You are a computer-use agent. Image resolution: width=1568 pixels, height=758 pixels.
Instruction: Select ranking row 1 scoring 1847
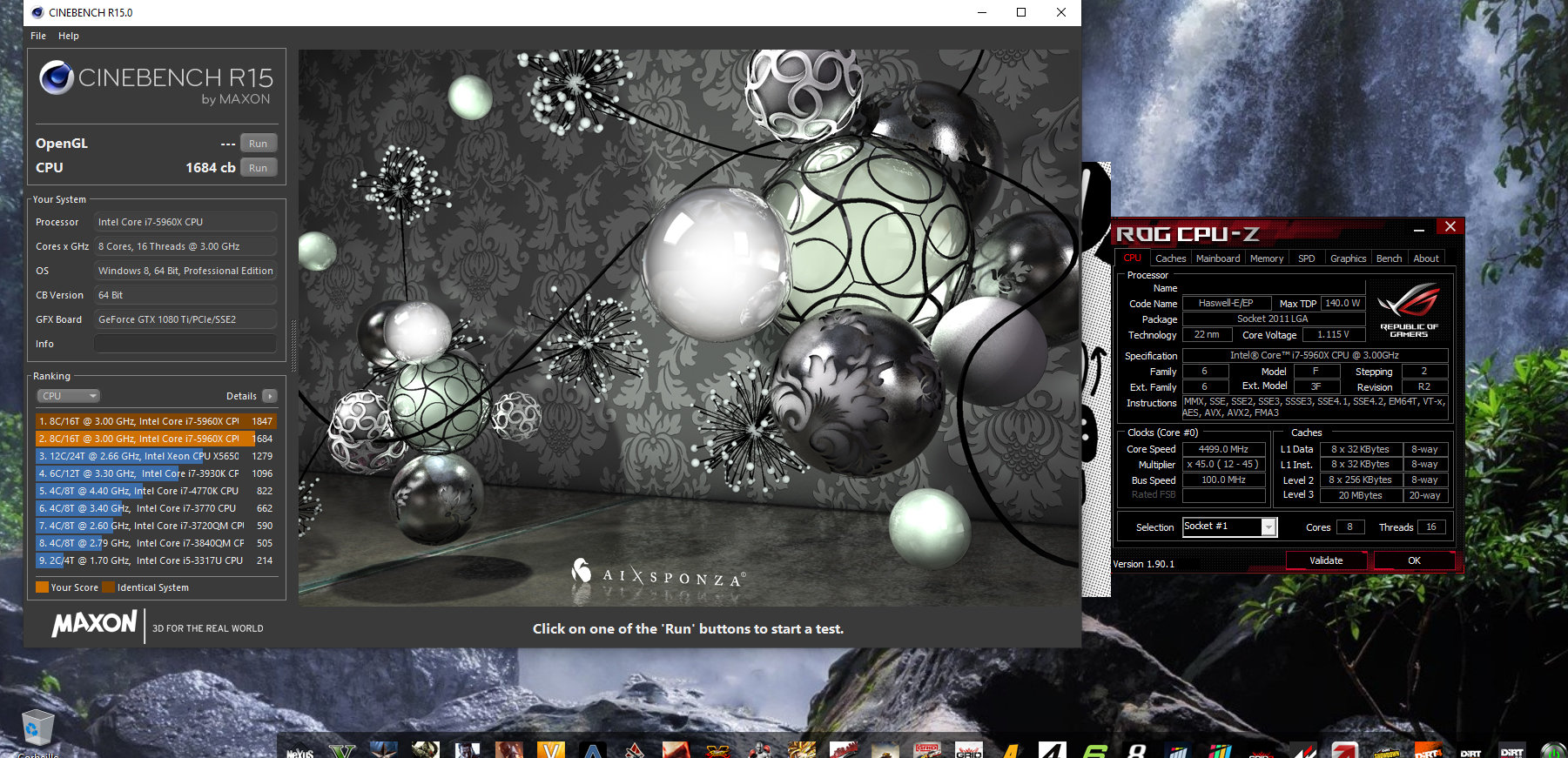156,421
